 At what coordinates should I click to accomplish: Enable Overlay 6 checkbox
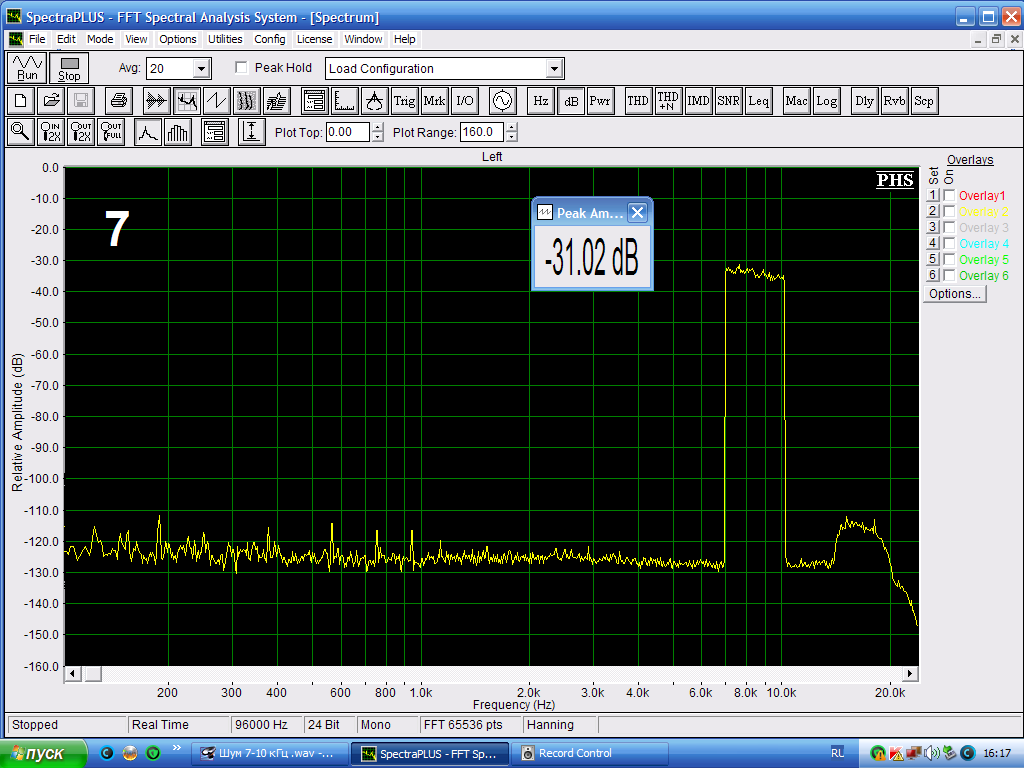point(950,275)
